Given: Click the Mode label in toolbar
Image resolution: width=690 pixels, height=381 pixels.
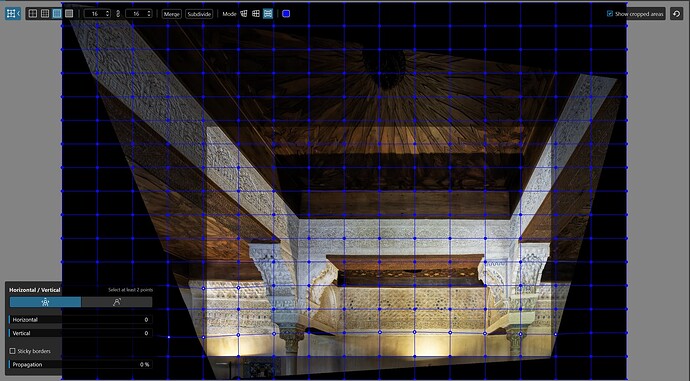Looking at the screenshot, I should click(229, 14).
